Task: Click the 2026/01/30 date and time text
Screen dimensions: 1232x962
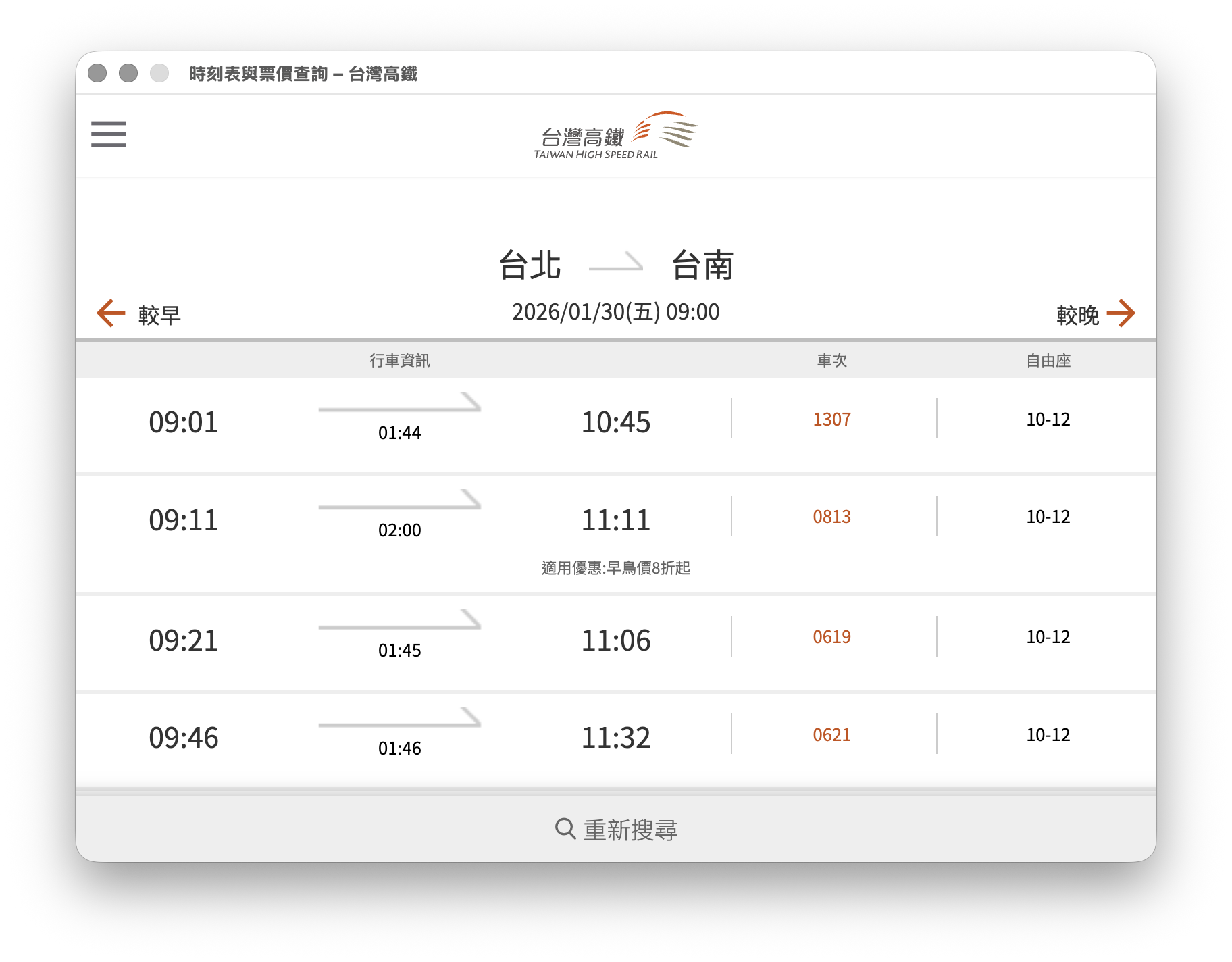Action: pos(615,312)
